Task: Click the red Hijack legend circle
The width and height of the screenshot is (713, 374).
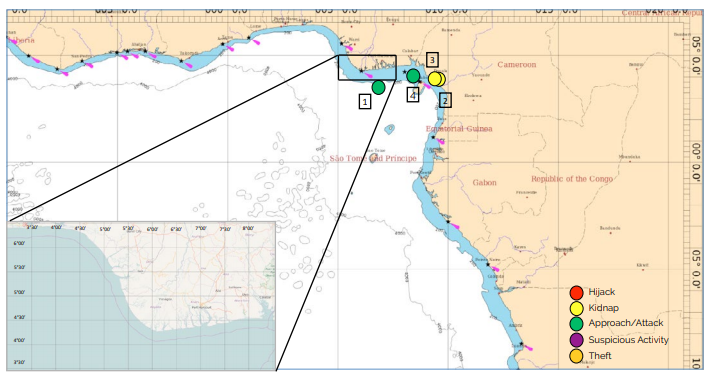Action: coord(576,293)
